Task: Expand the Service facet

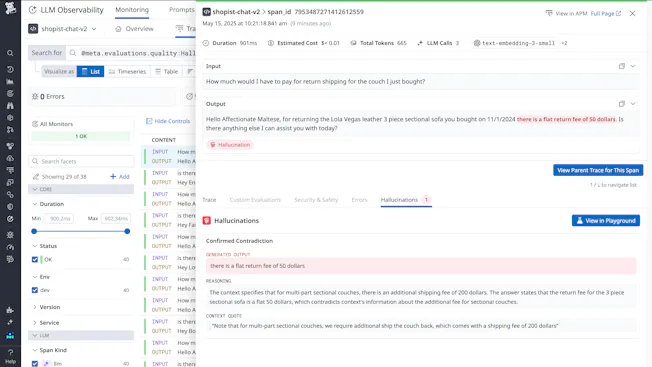Action: pyautogui.click(x=35, y=323)
